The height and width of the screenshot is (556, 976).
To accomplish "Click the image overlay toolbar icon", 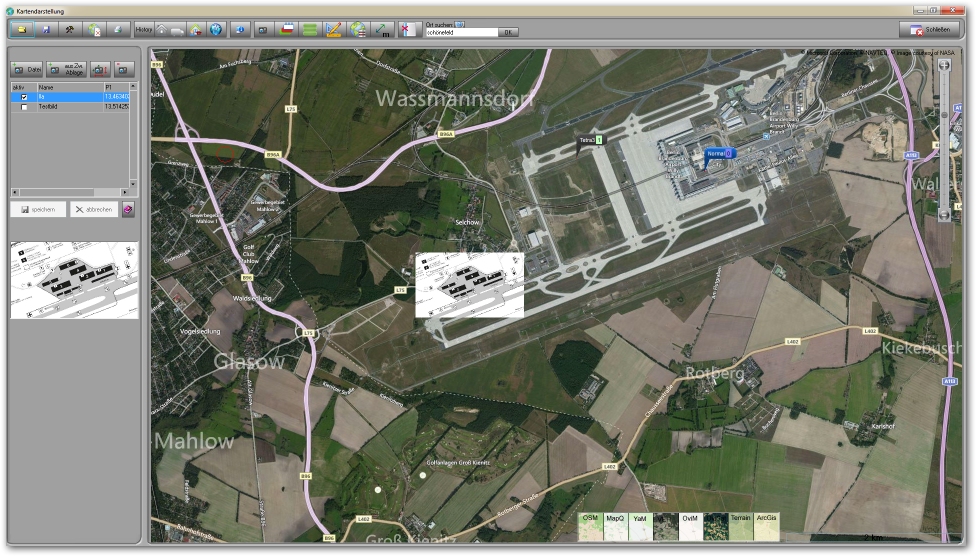I will (263, 29).
